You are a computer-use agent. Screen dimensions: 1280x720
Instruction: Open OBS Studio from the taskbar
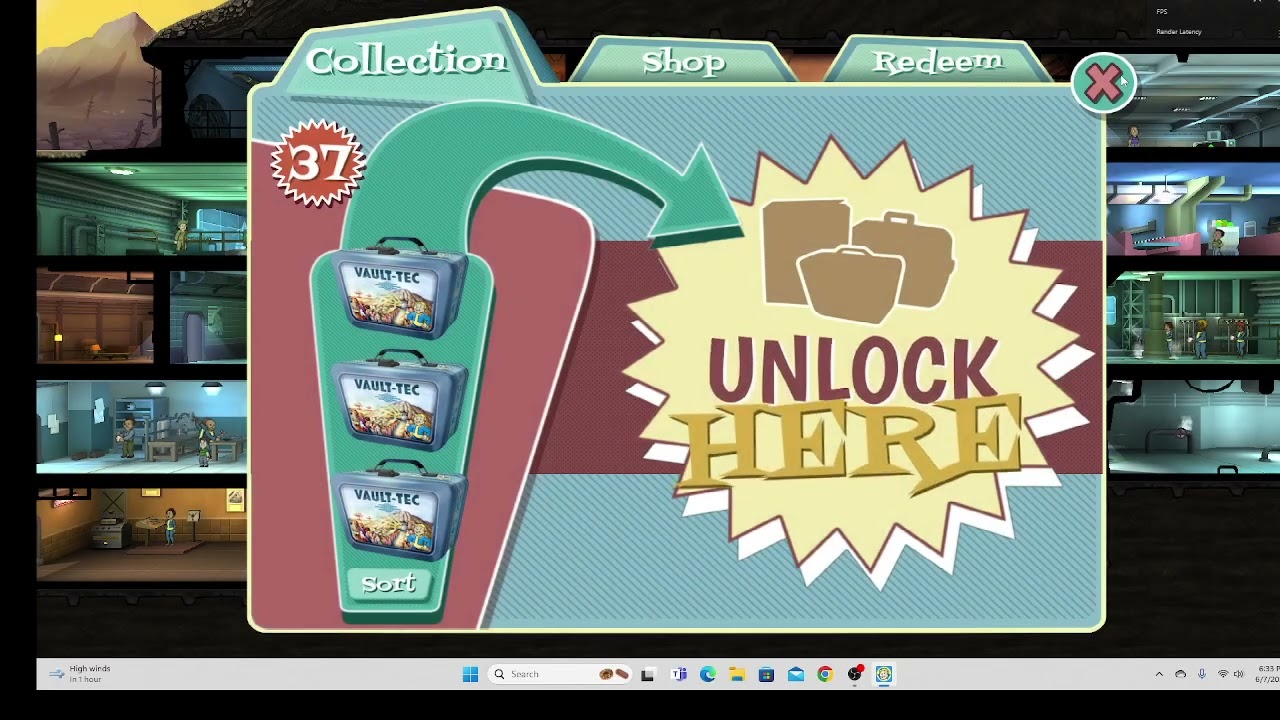pos(855,674)
